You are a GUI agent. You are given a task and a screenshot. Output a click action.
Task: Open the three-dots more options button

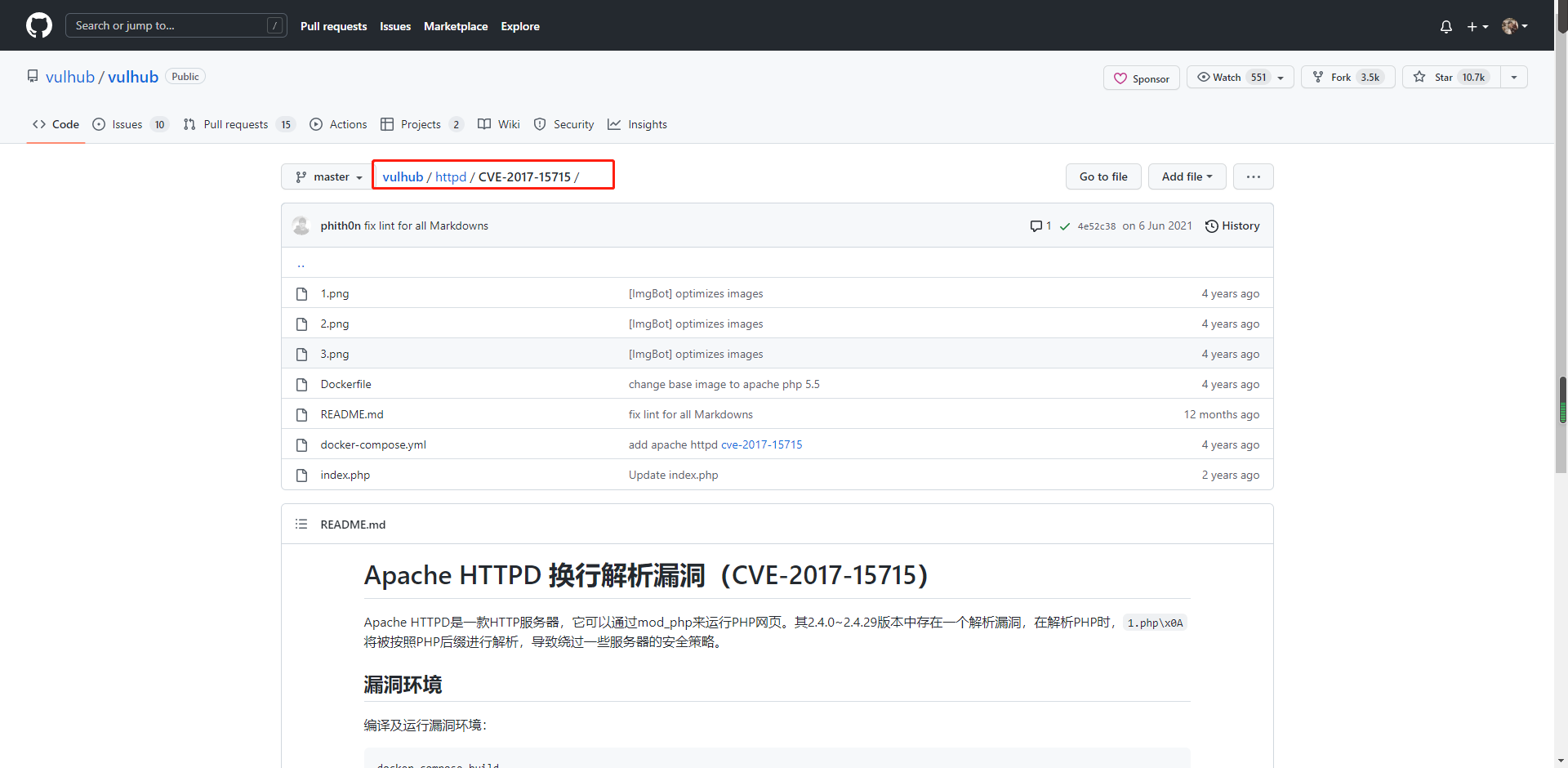click(x=1254, y=176)
